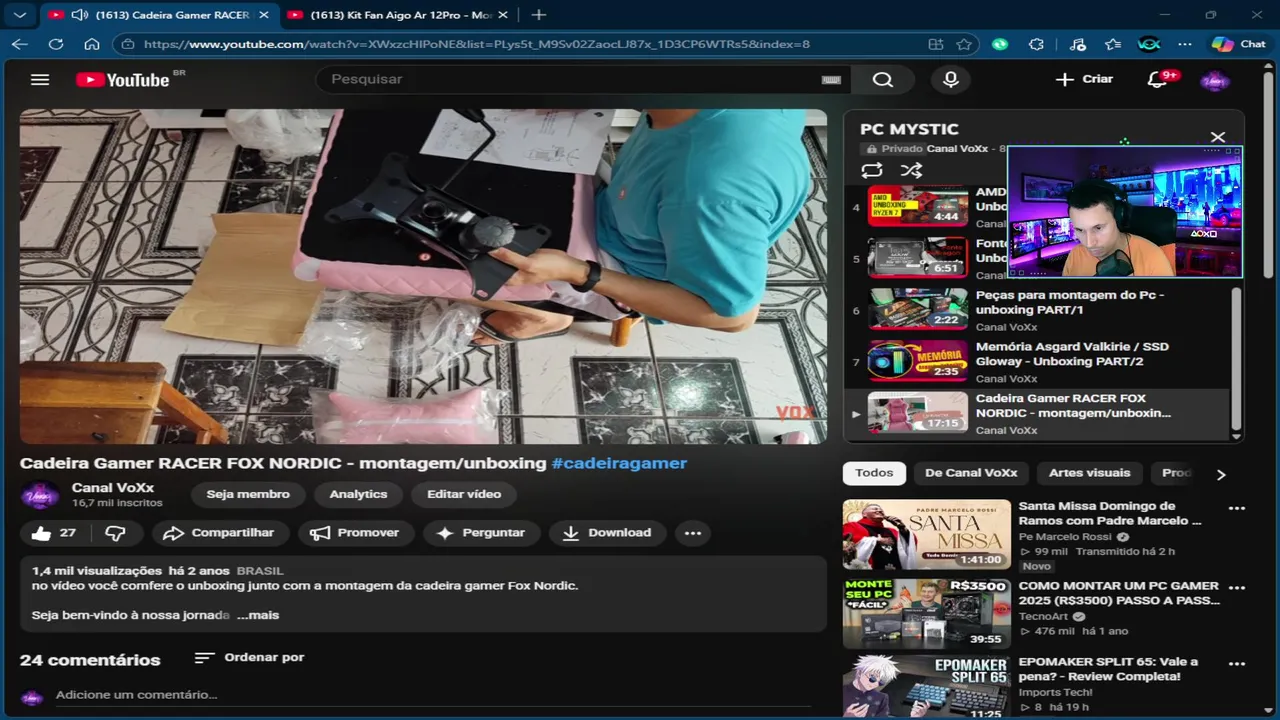1280x720 pixels.
Task: Open the media control music icon
Action: 1077,44
